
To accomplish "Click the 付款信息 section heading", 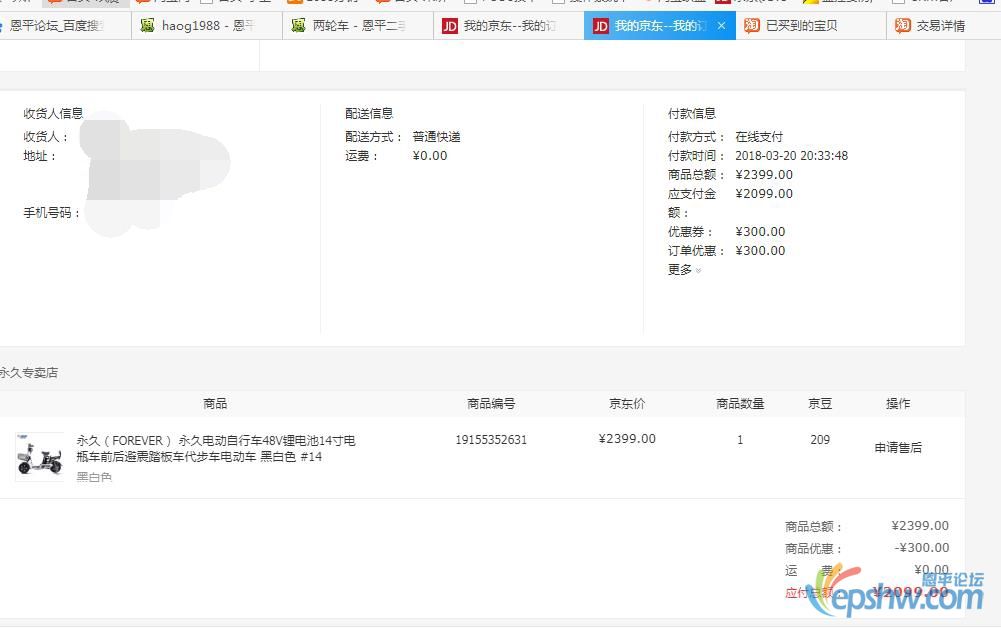I will click(691, 114).
